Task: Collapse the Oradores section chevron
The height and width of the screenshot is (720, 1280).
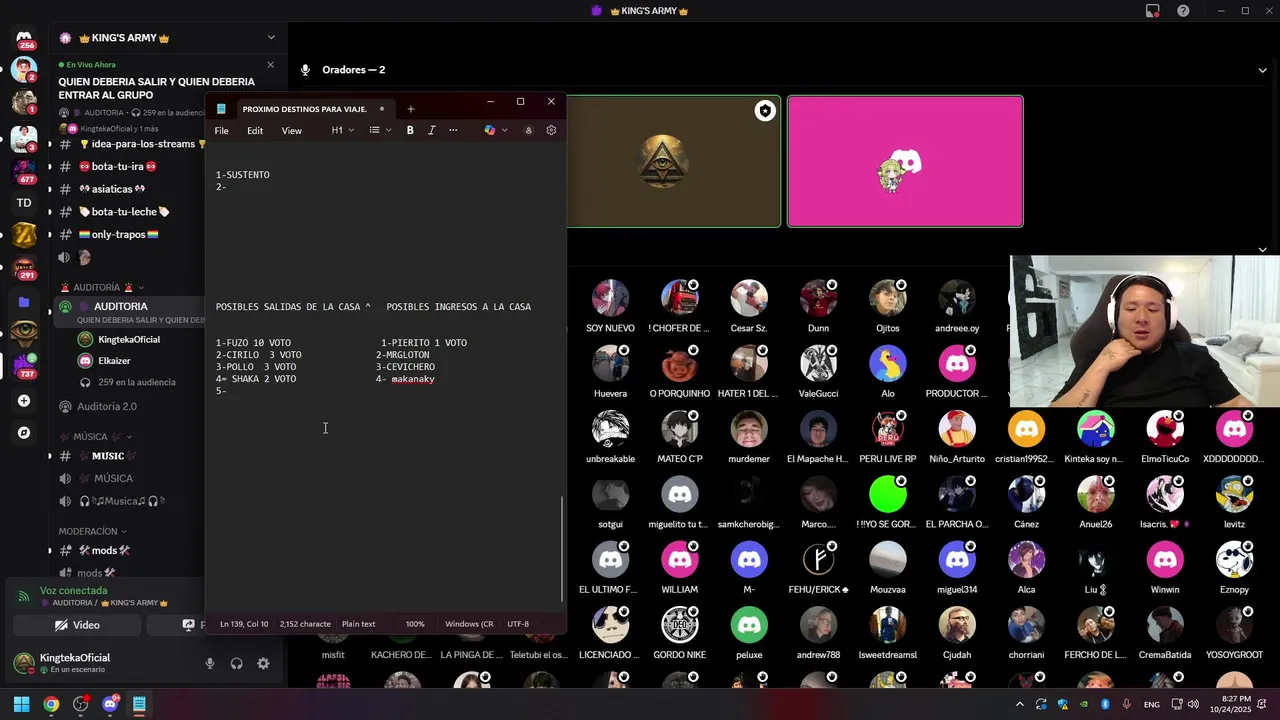Action: pos(1262,70)
